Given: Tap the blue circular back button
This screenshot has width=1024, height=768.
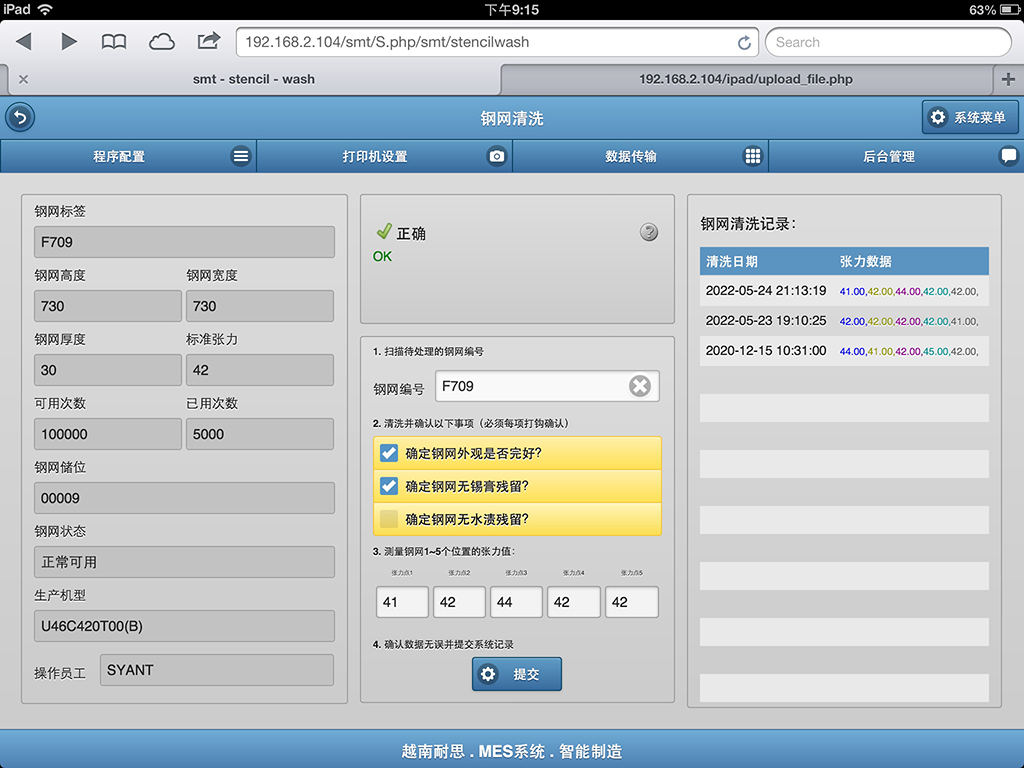Looking at the screenshot, I should tap(20, 118).
